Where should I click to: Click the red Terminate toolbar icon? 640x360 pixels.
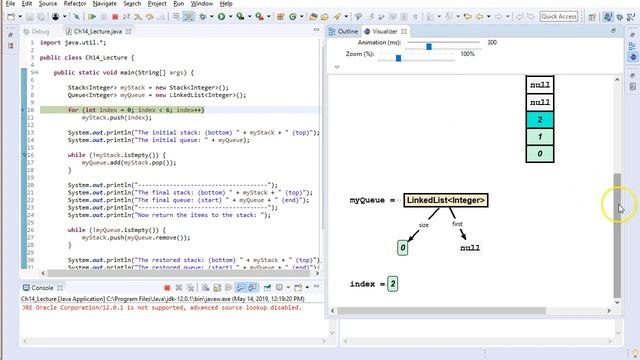115,17
